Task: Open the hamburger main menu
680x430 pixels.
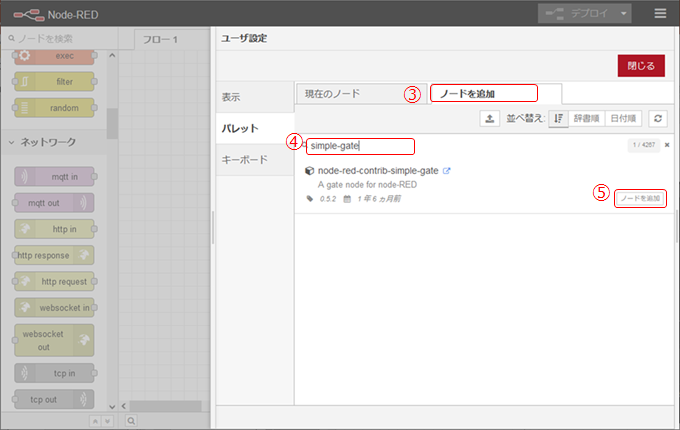Action: coord(660,14)
